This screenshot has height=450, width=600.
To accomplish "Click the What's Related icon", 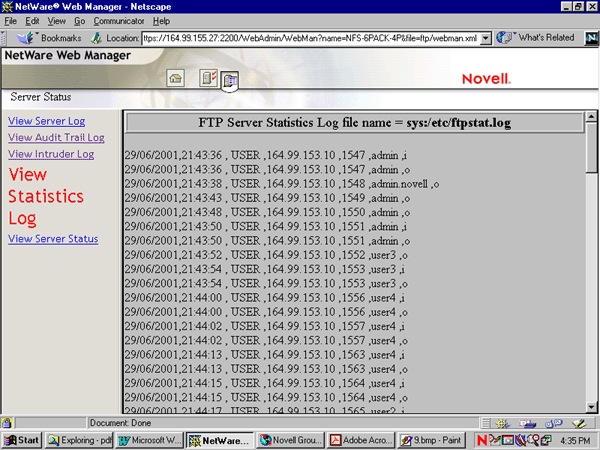I will point(505,38).
